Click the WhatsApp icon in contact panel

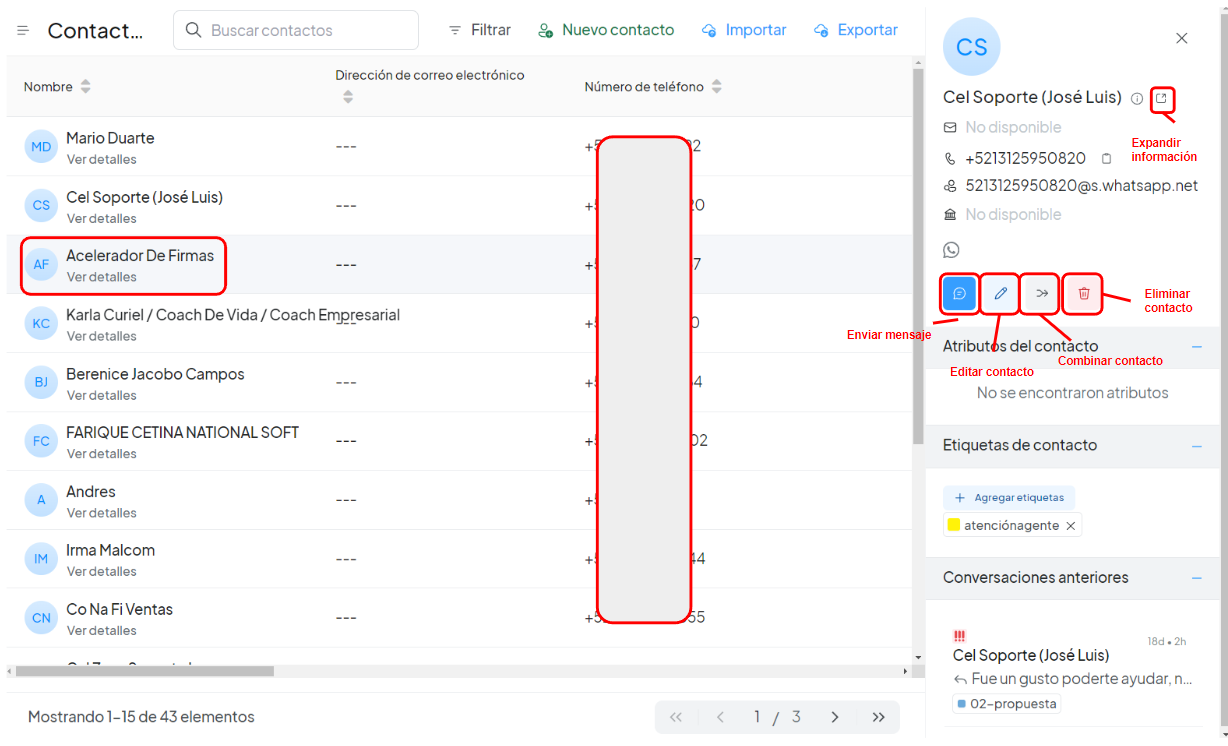click(x=951, y=250)
